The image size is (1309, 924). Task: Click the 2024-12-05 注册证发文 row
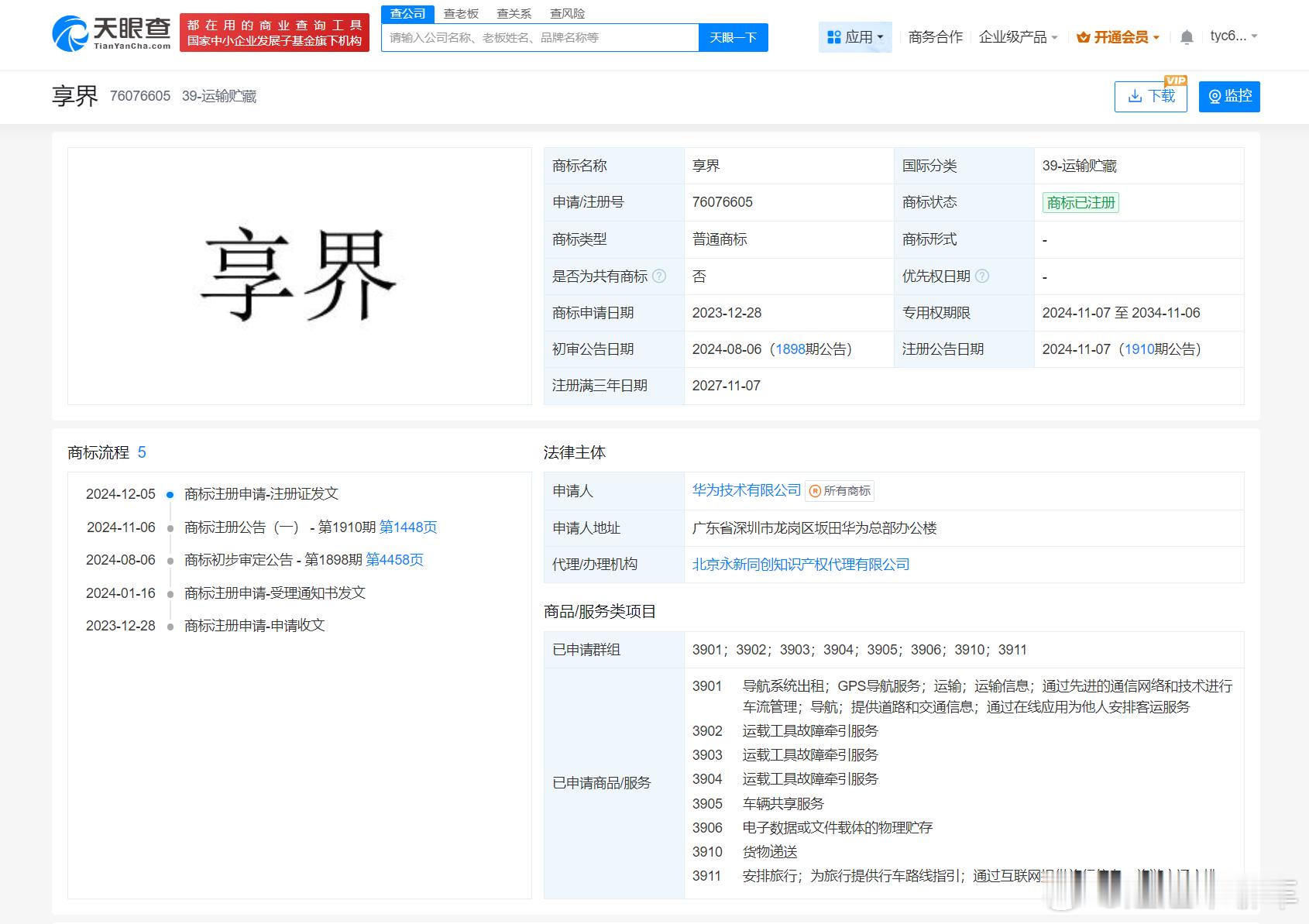click(x=212, y=494)
